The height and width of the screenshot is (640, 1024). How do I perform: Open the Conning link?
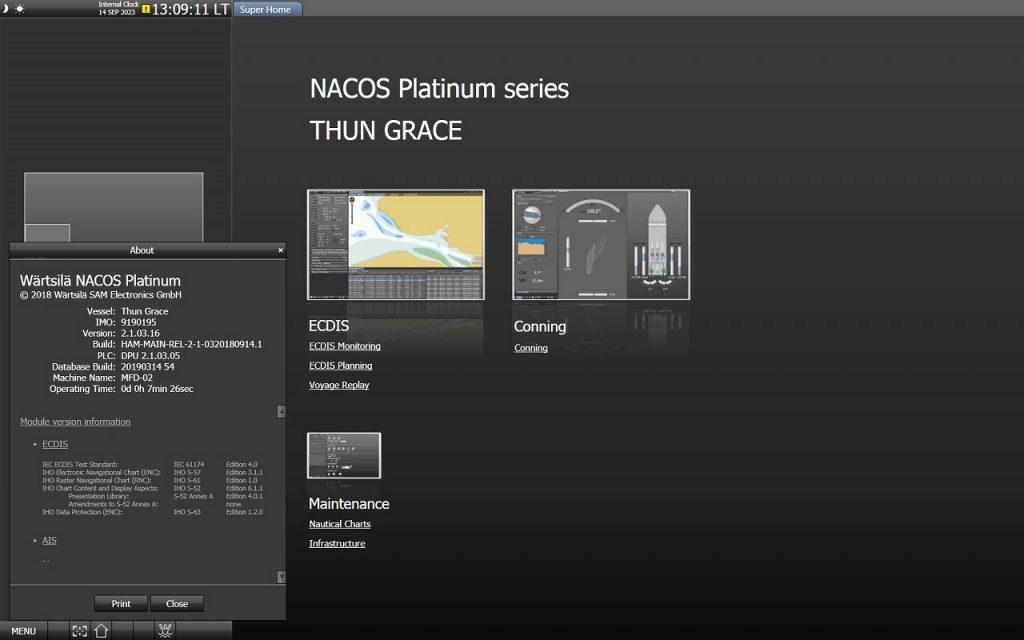point(531,348)
